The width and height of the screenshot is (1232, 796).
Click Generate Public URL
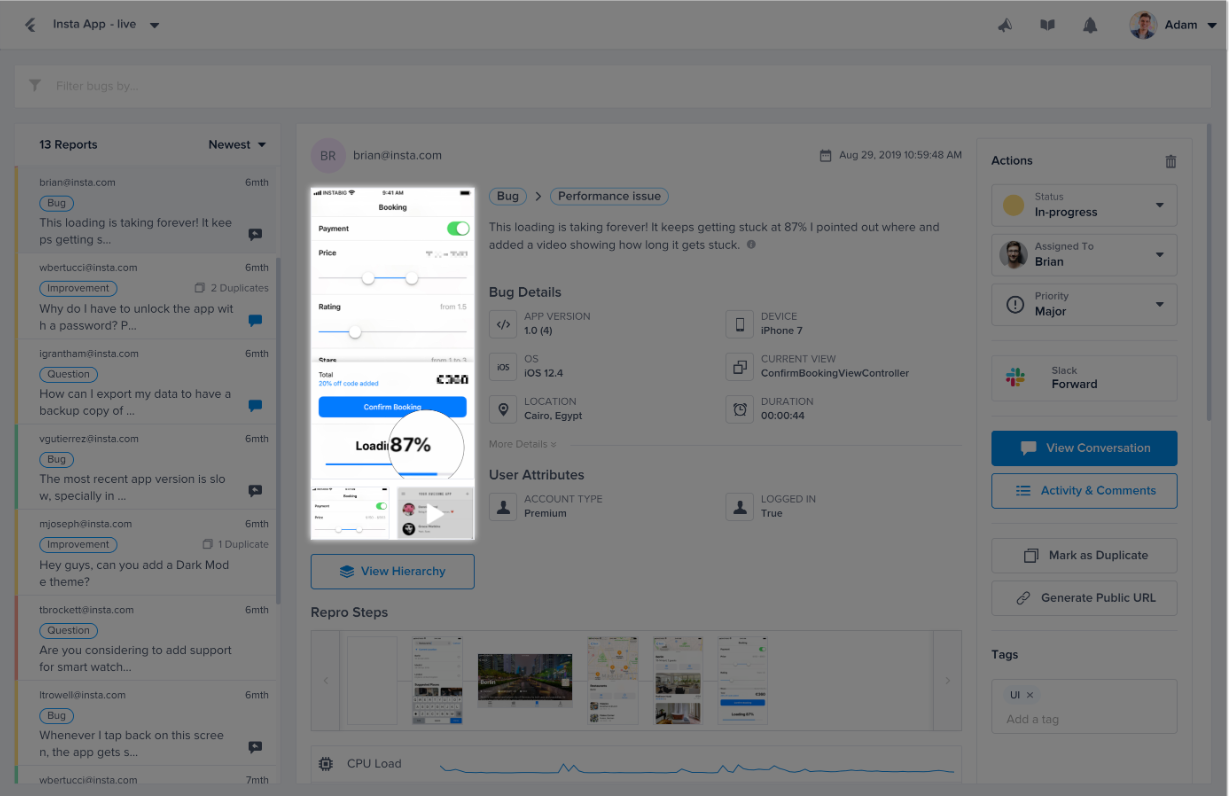pos(1084,598)
